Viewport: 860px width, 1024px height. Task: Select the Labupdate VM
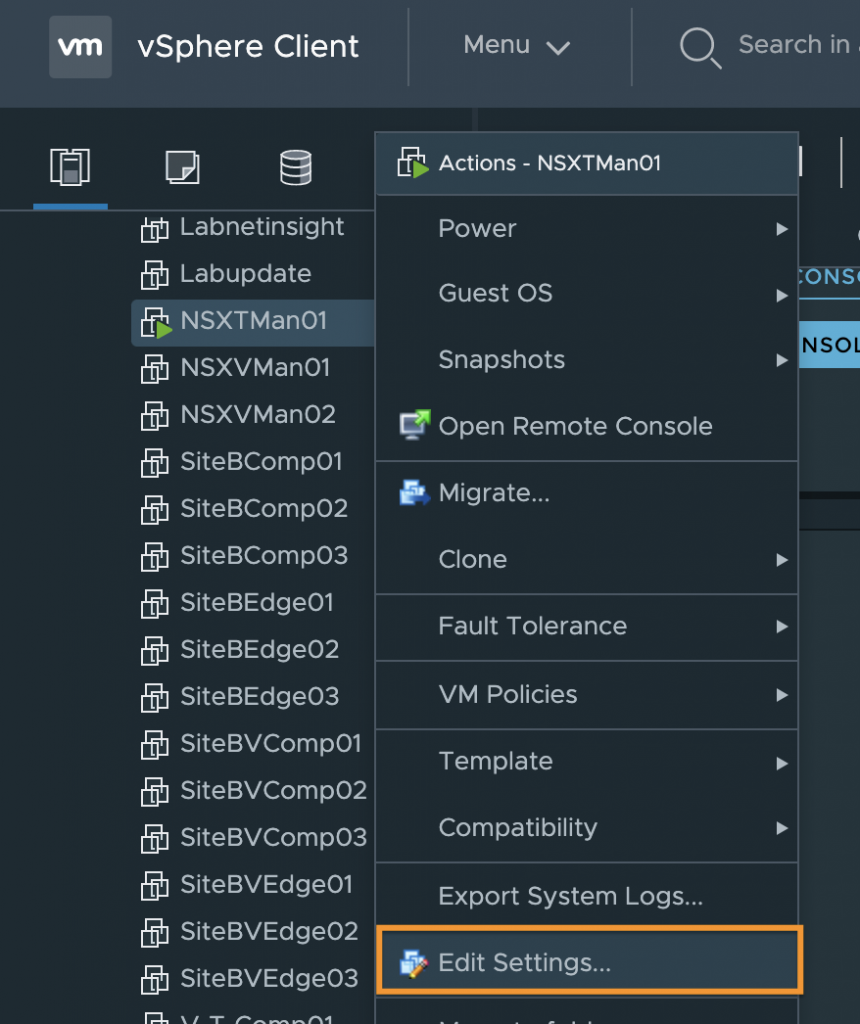pyautogui.click(x=246, y=274)
